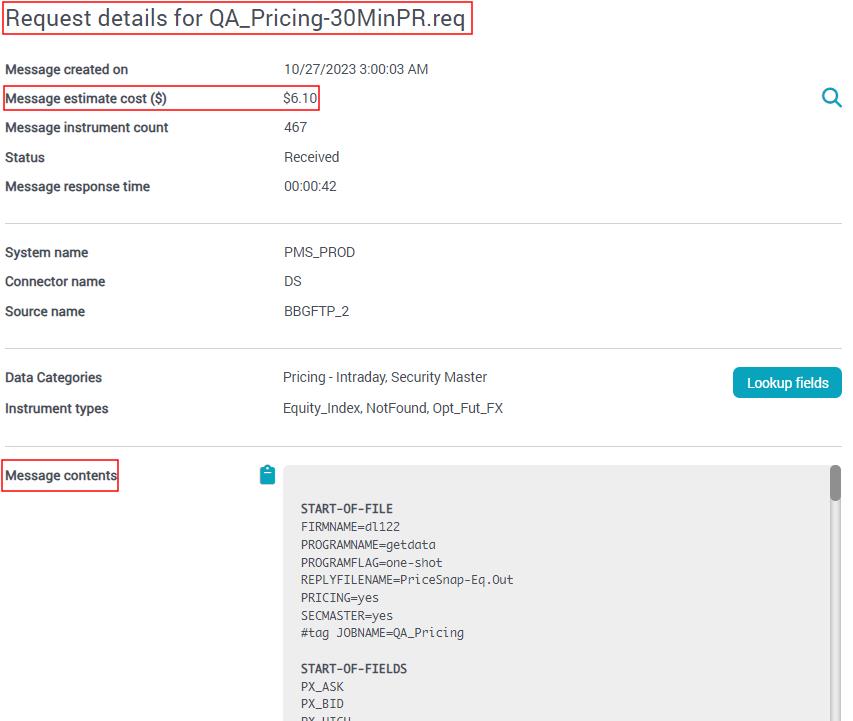Click the BBGFTP_2 source name value

point(317,311)
